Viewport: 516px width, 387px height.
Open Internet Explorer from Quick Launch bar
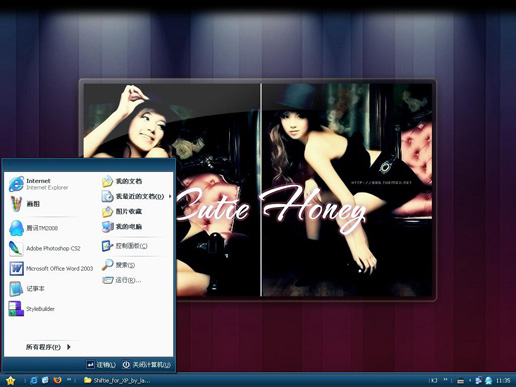coord(34,380)
